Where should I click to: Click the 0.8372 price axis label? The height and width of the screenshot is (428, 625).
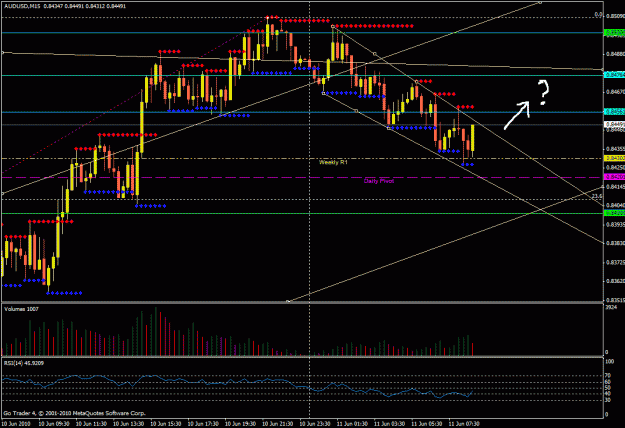(615, 262)
